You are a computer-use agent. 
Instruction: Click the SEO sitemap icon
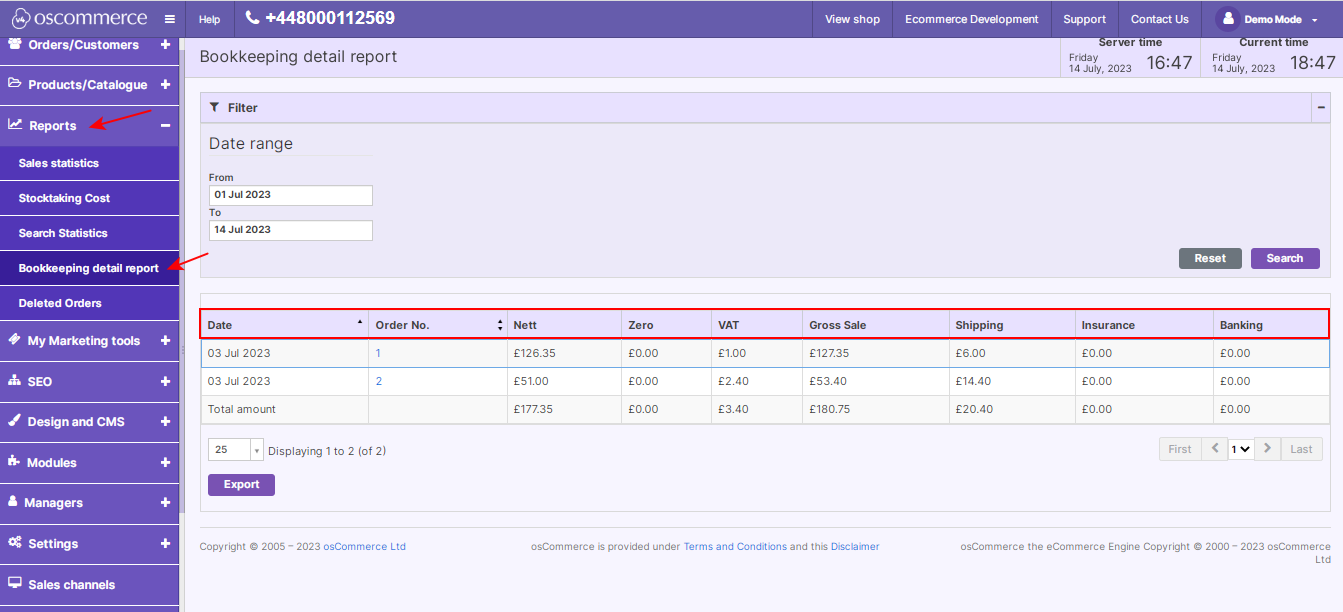(x=15, y=381)
